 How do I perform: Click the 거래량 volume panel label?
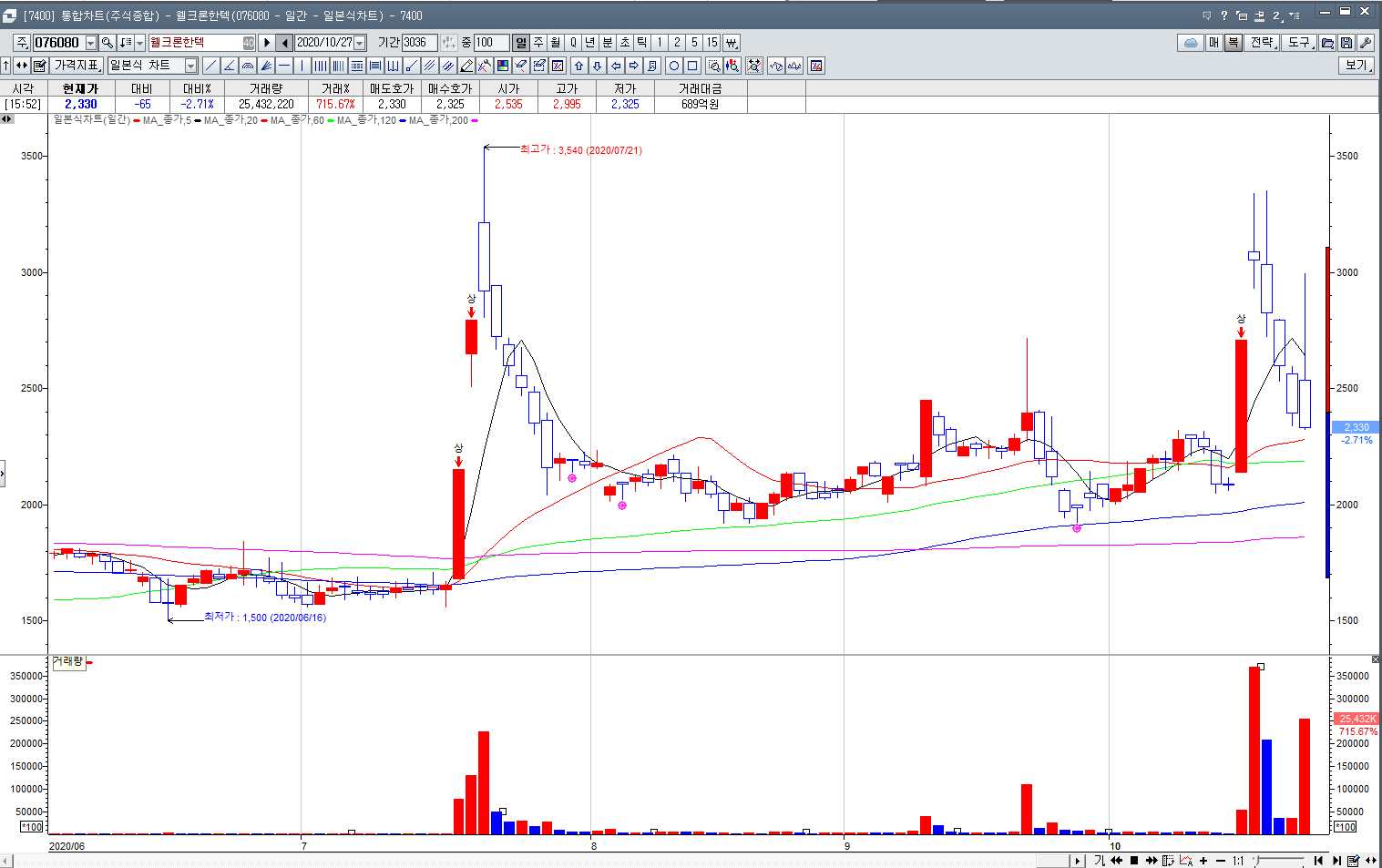(67, 662)
